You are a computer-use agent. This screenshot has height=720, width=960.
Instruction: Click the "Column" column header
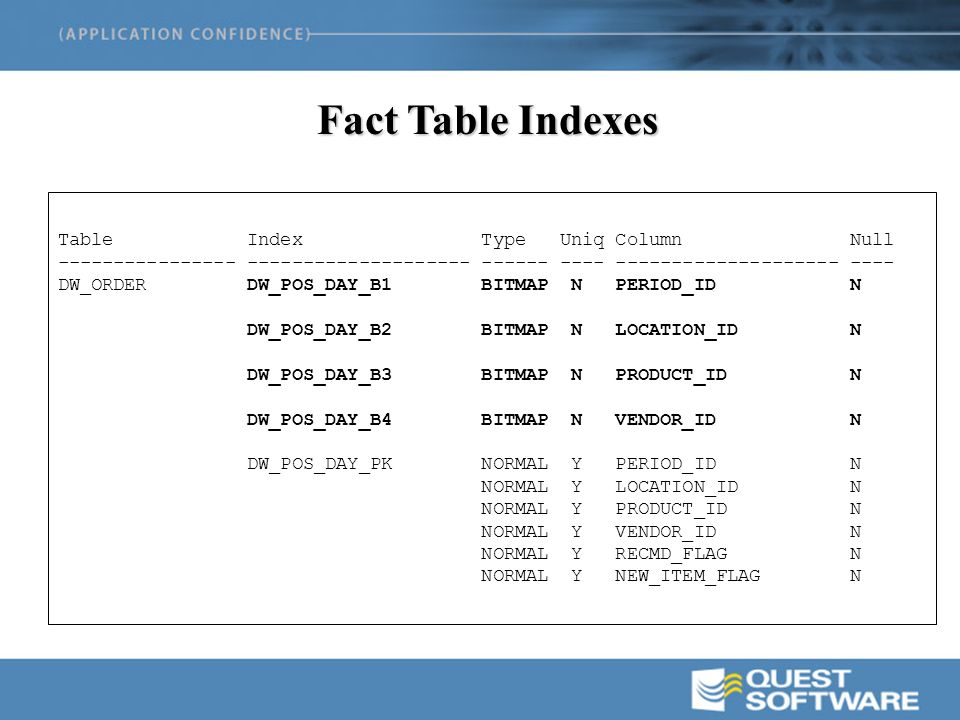[x=648, y=239]
